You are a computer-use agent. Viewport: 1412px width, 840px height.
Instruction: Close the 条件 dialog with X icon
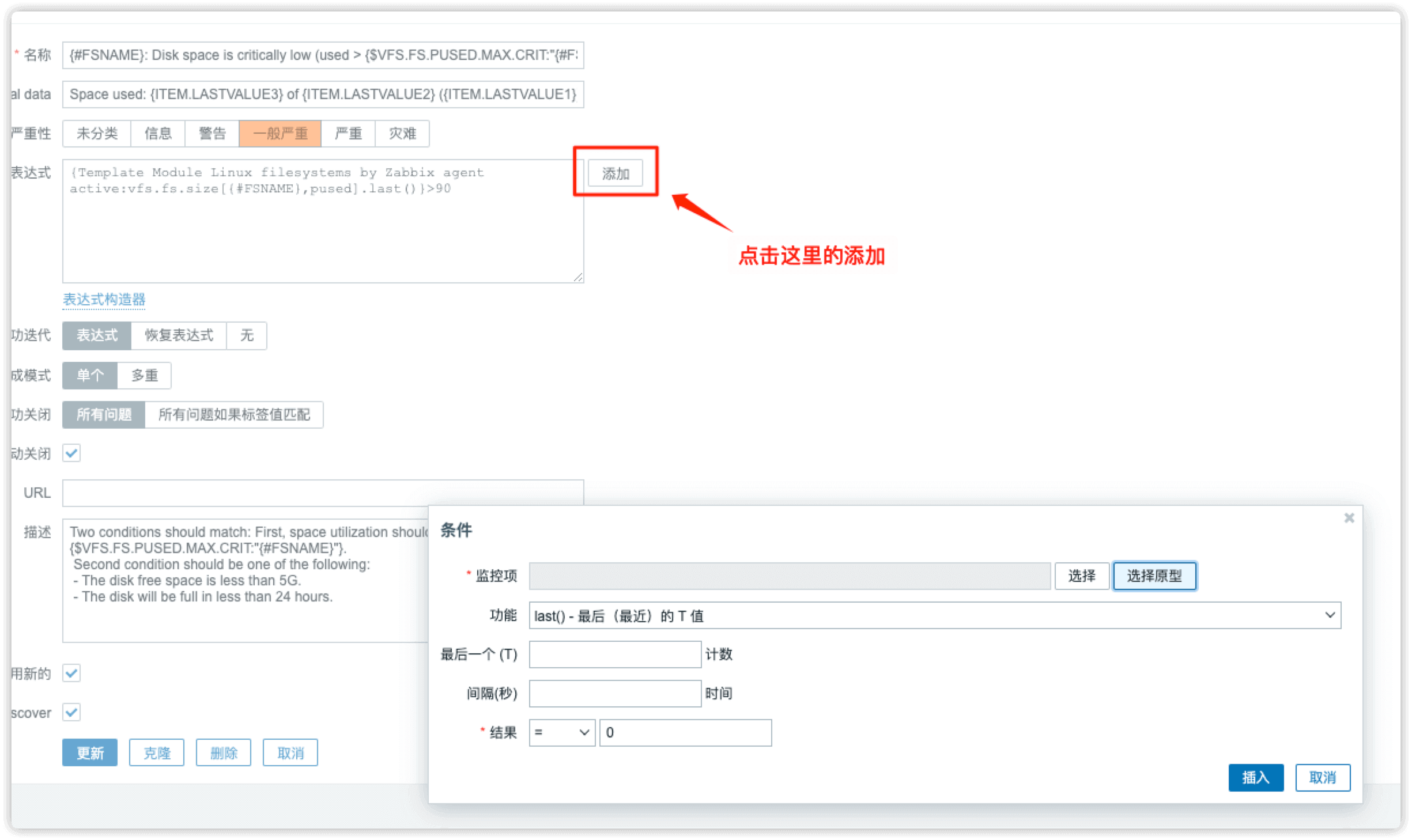(1349, 518)
